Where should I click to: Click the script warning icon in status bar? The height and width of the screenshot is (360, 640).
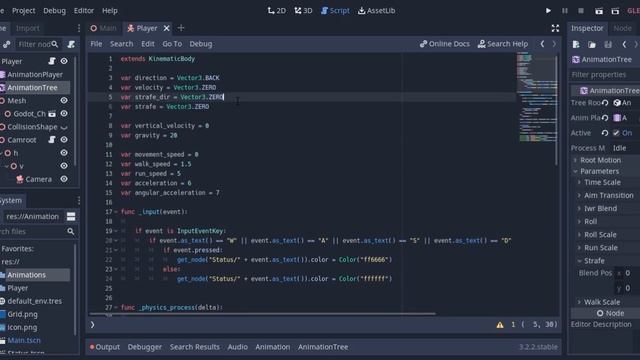click(x=500, y=325)
